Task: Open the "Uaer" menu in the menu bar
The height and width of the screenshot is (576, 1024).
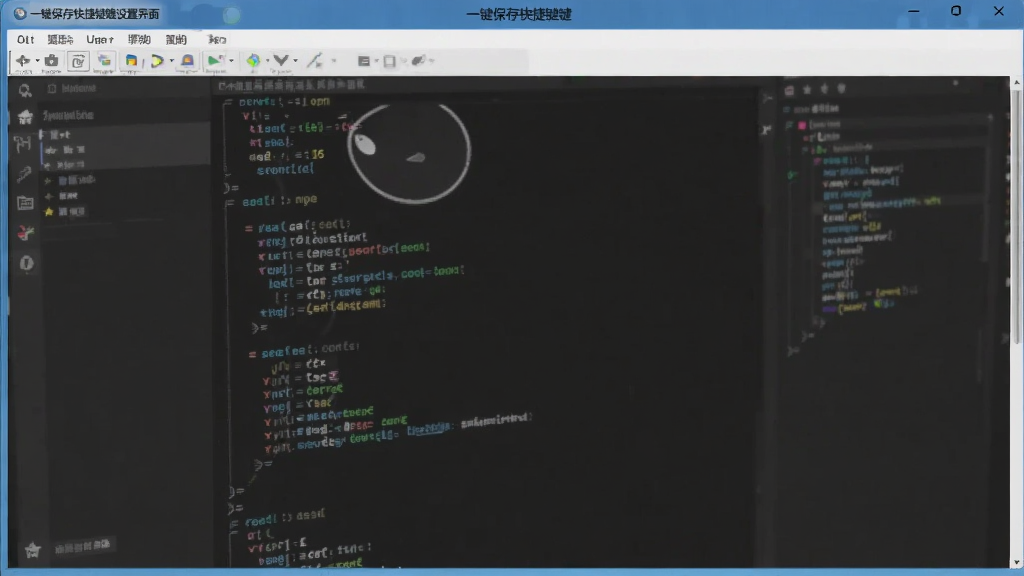Action: pyautogui.click(x=100, y=40)
